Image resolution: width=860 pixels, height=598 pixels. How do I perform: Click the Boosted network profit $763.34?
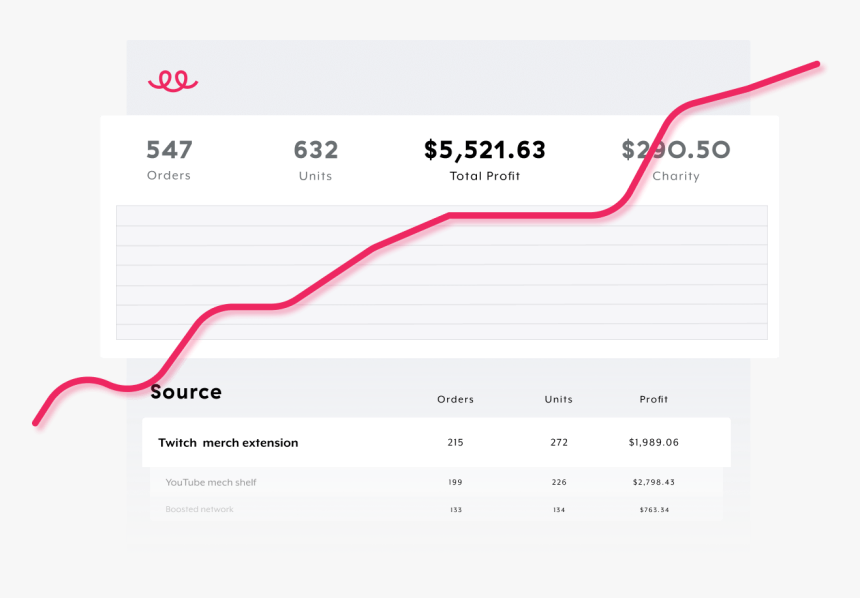pos(654,510)
